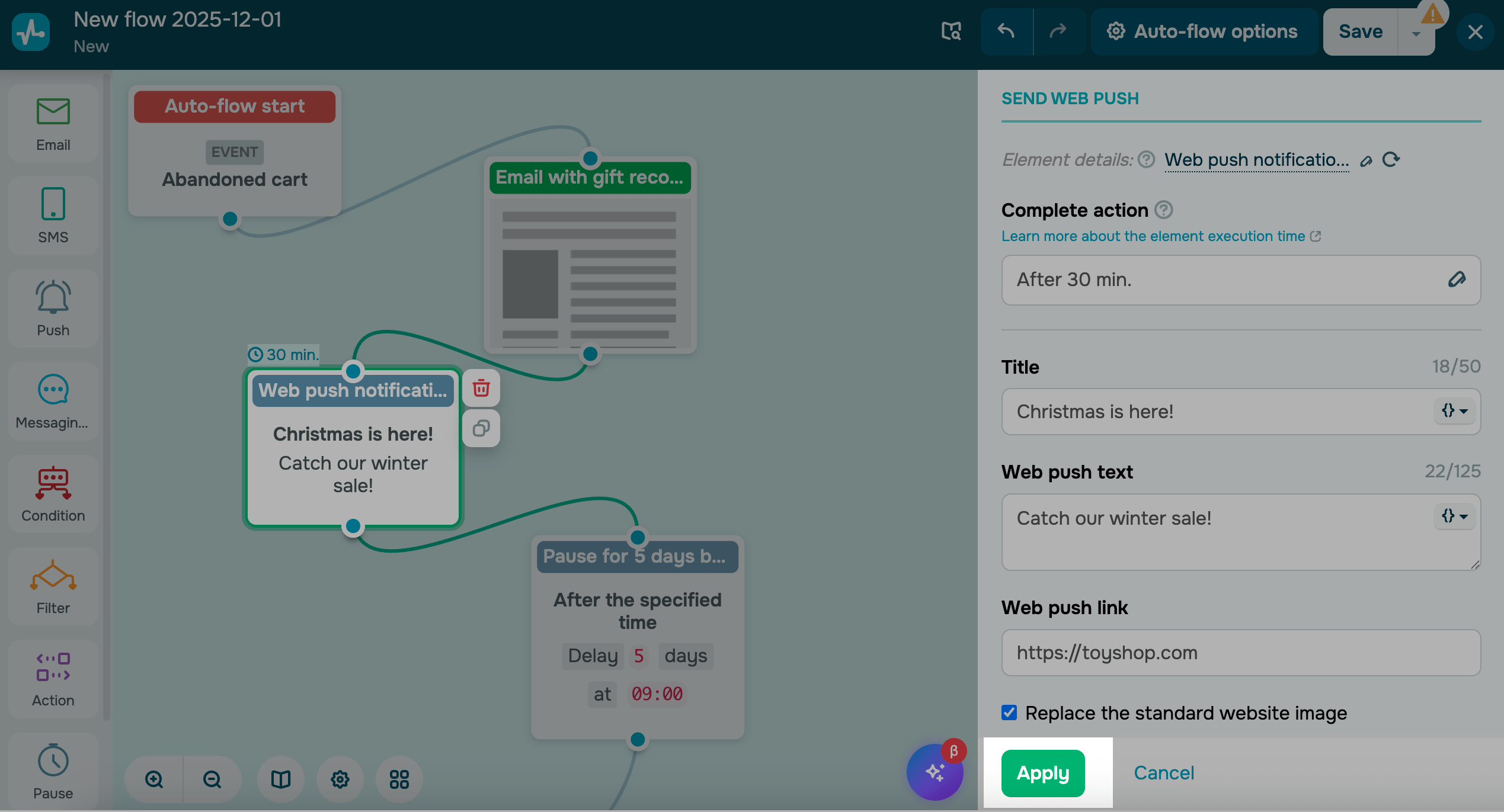Delete the Web push notification block
The image size is (1504, 812).
tap(481, 389)
